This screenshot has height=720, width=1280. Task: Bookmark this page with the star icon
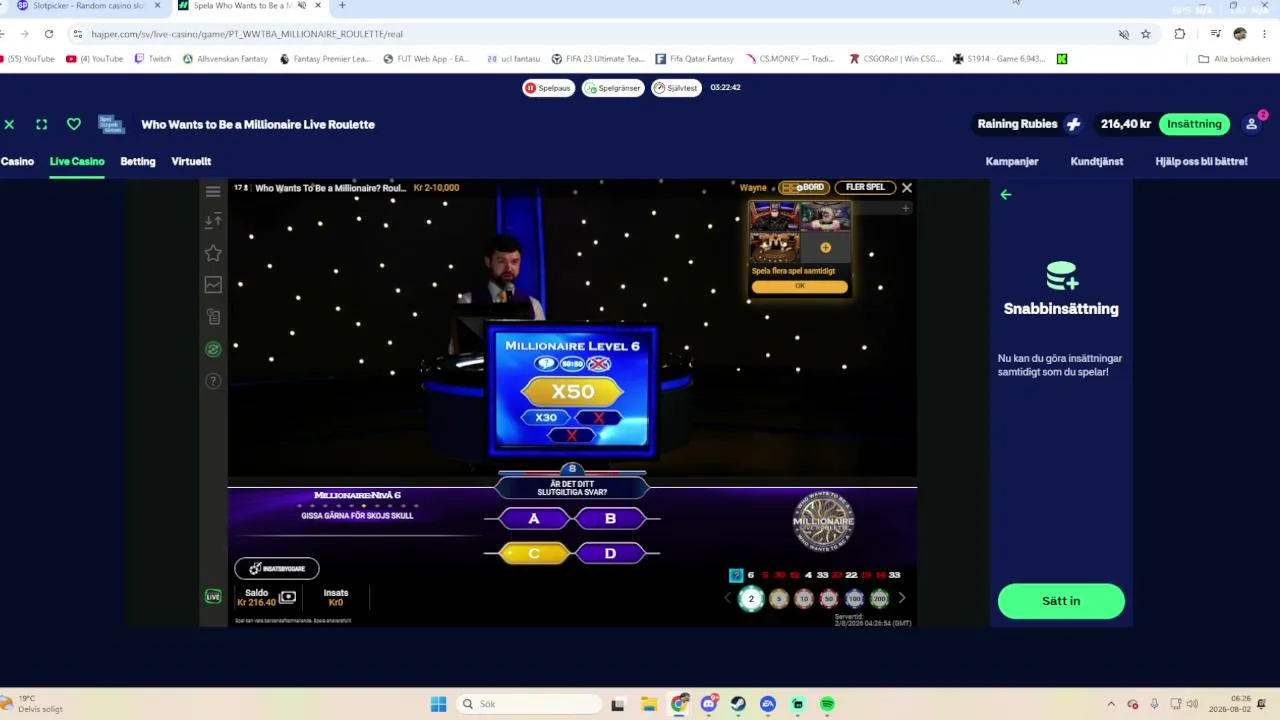pos(1146,34)
